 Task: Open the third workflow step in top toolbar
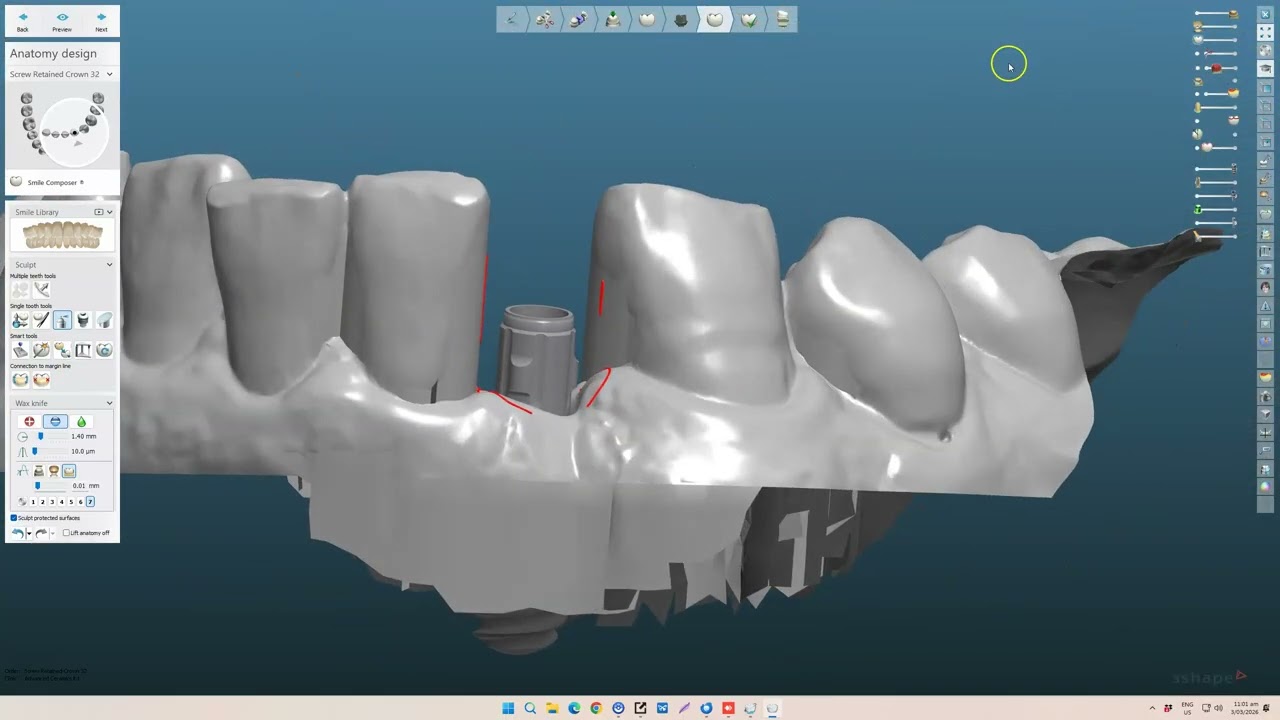579,19
